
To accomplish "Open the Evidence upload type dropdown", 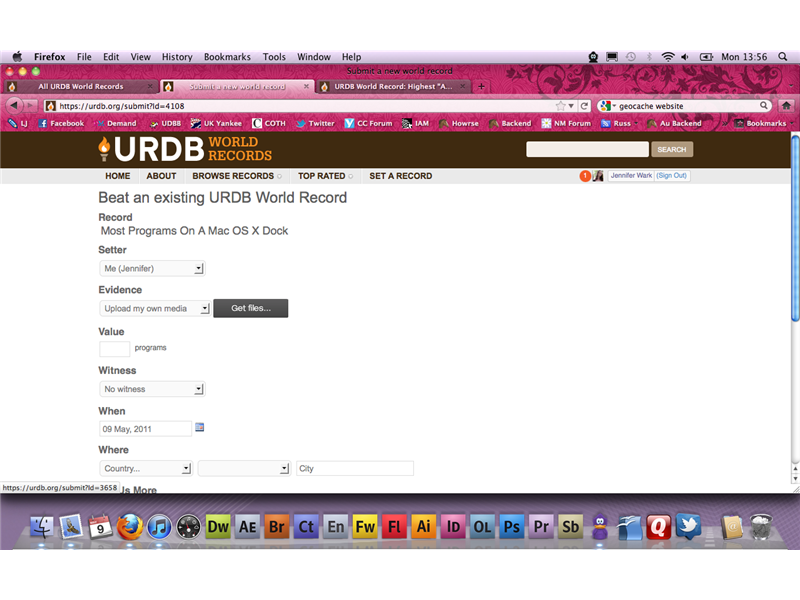I will click(155, 309).
